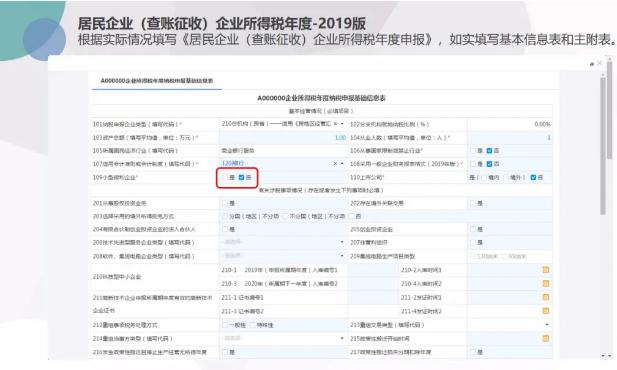Image resolution: width=617 pixels, height=370 pixels.
Task: Open calendar picker for 211-2 发证时间1
Action: [x=546, y=297]
